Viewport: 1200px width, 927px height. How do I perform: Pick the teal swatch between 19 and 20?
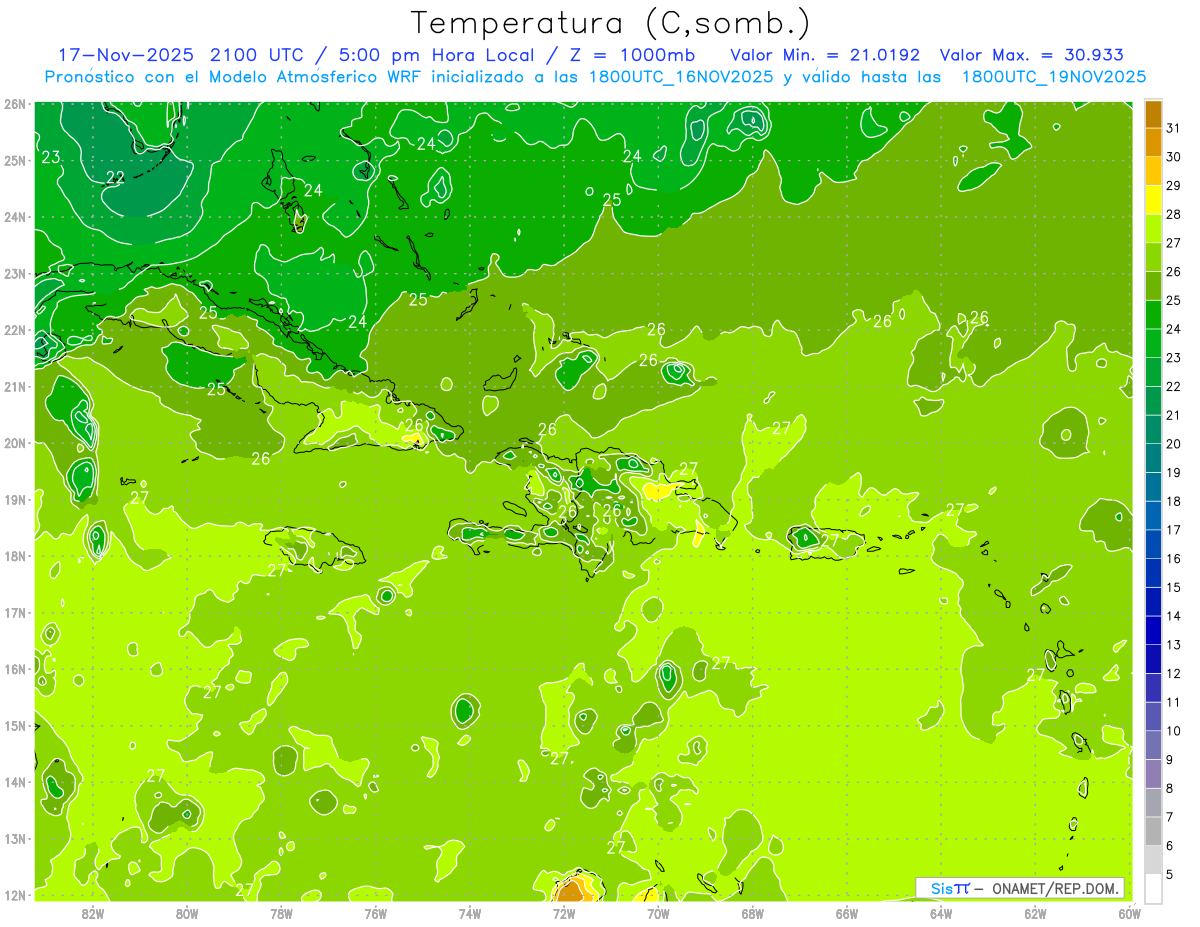(1153, 458)
